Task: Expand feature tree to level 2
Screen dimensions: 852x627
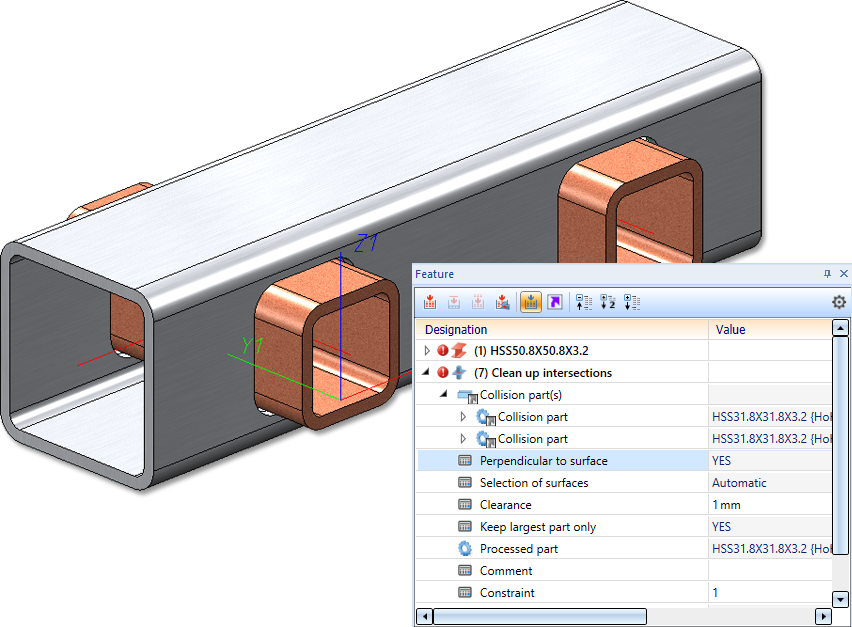Action: (608, 302)
